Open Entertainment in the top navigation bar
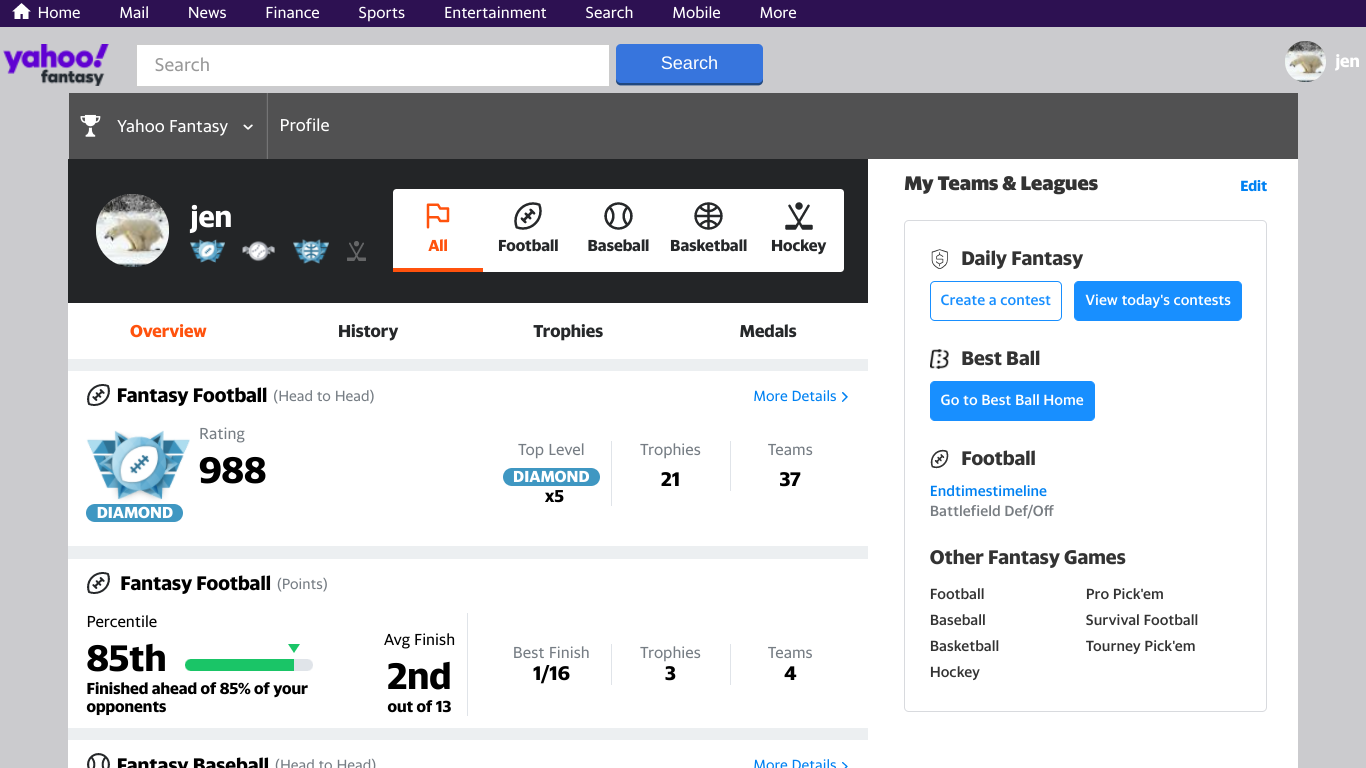 pos(495,13)
